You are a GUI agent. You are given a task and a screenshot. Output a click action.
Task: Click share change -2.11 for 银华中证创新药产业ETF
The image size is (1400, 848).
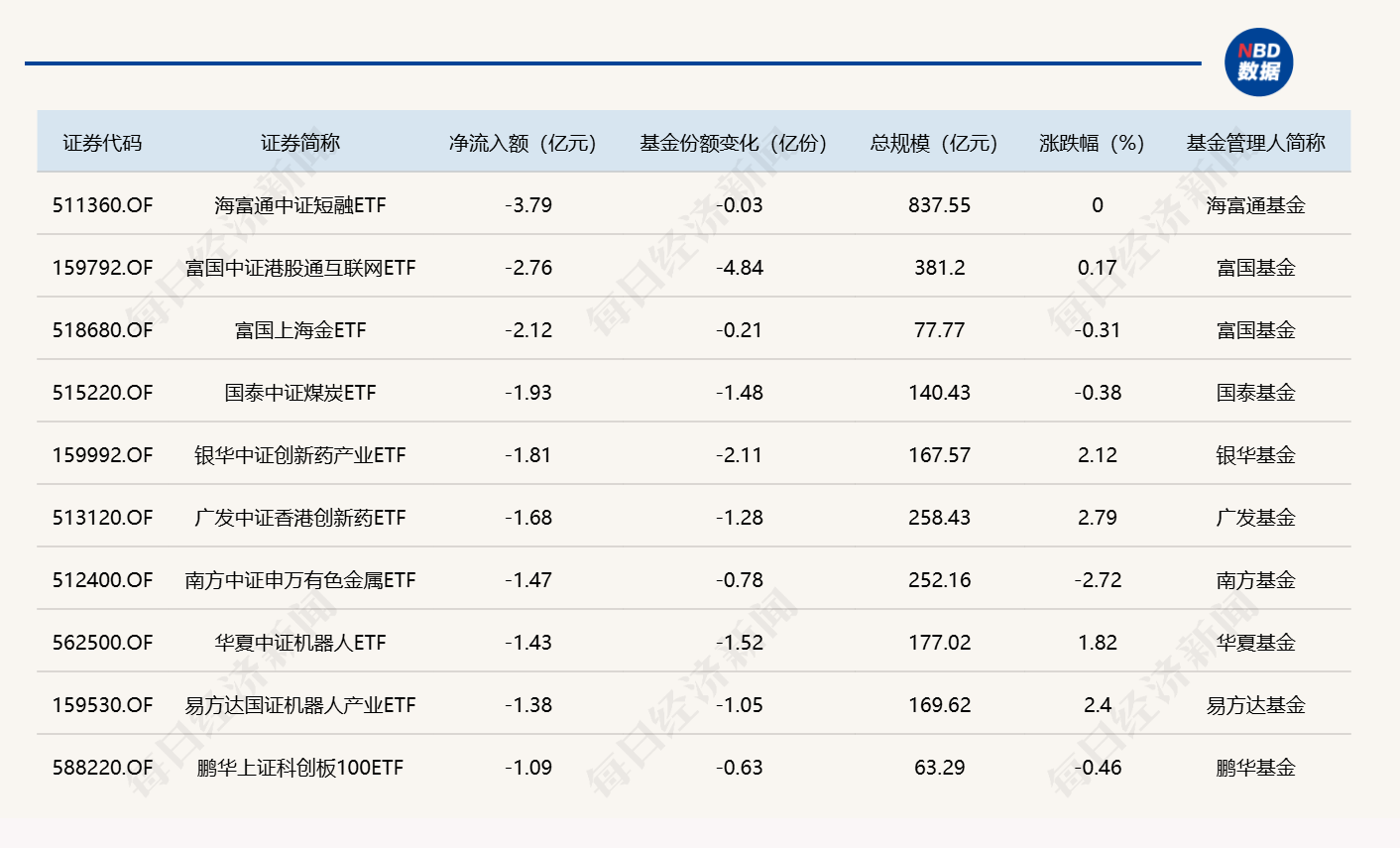pos(740,455)
